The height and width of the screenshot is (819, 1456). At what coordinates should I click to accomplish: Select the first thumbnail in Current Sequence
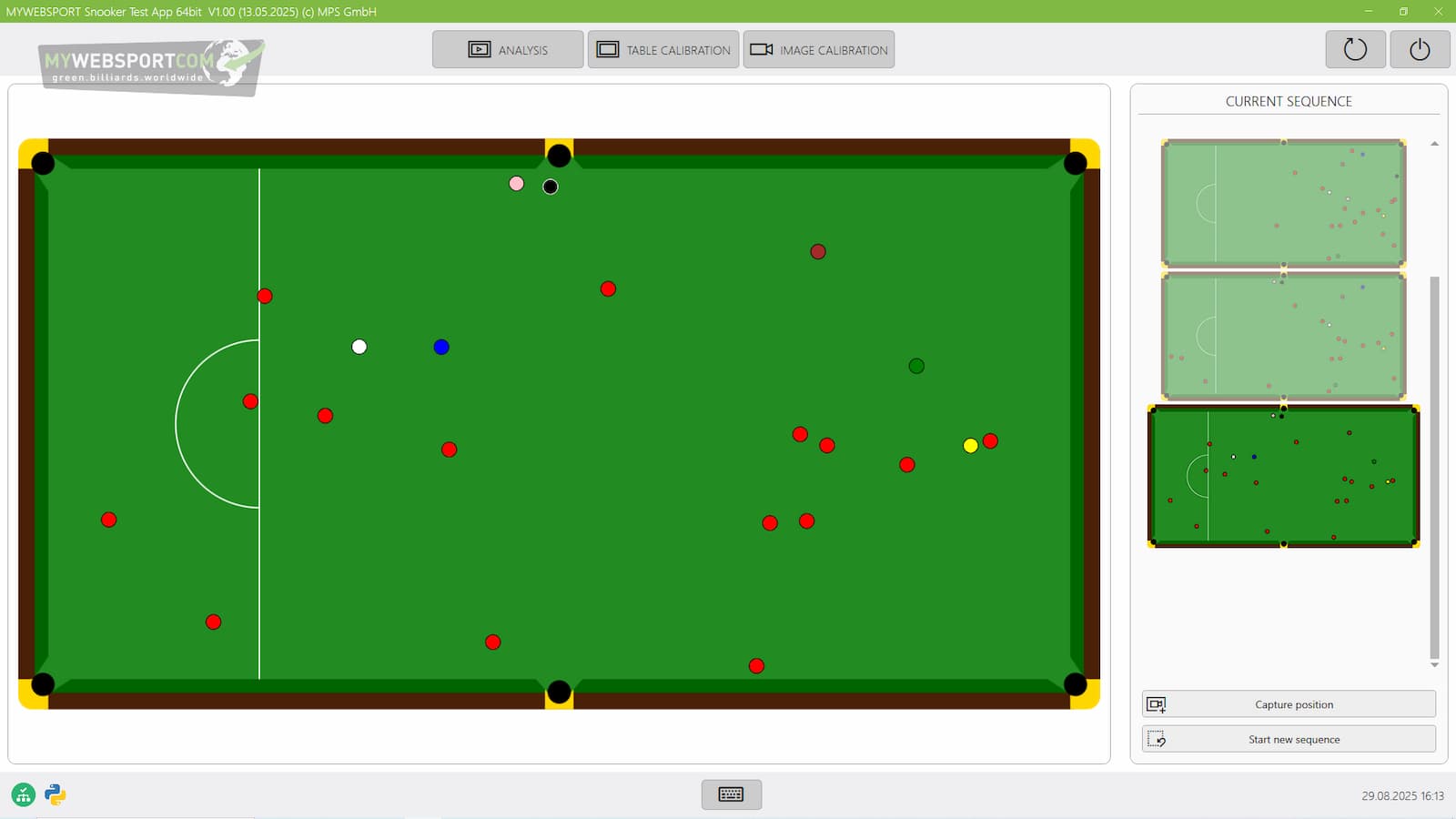(1283, 203)
